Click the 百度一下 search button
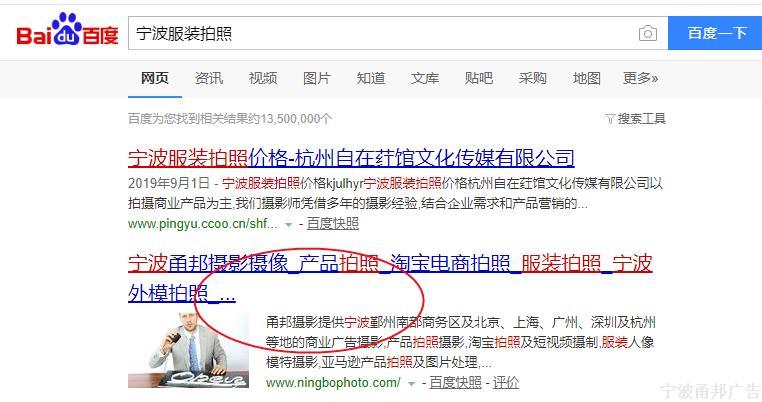This screenshot has height=402, width=762. 715,33
